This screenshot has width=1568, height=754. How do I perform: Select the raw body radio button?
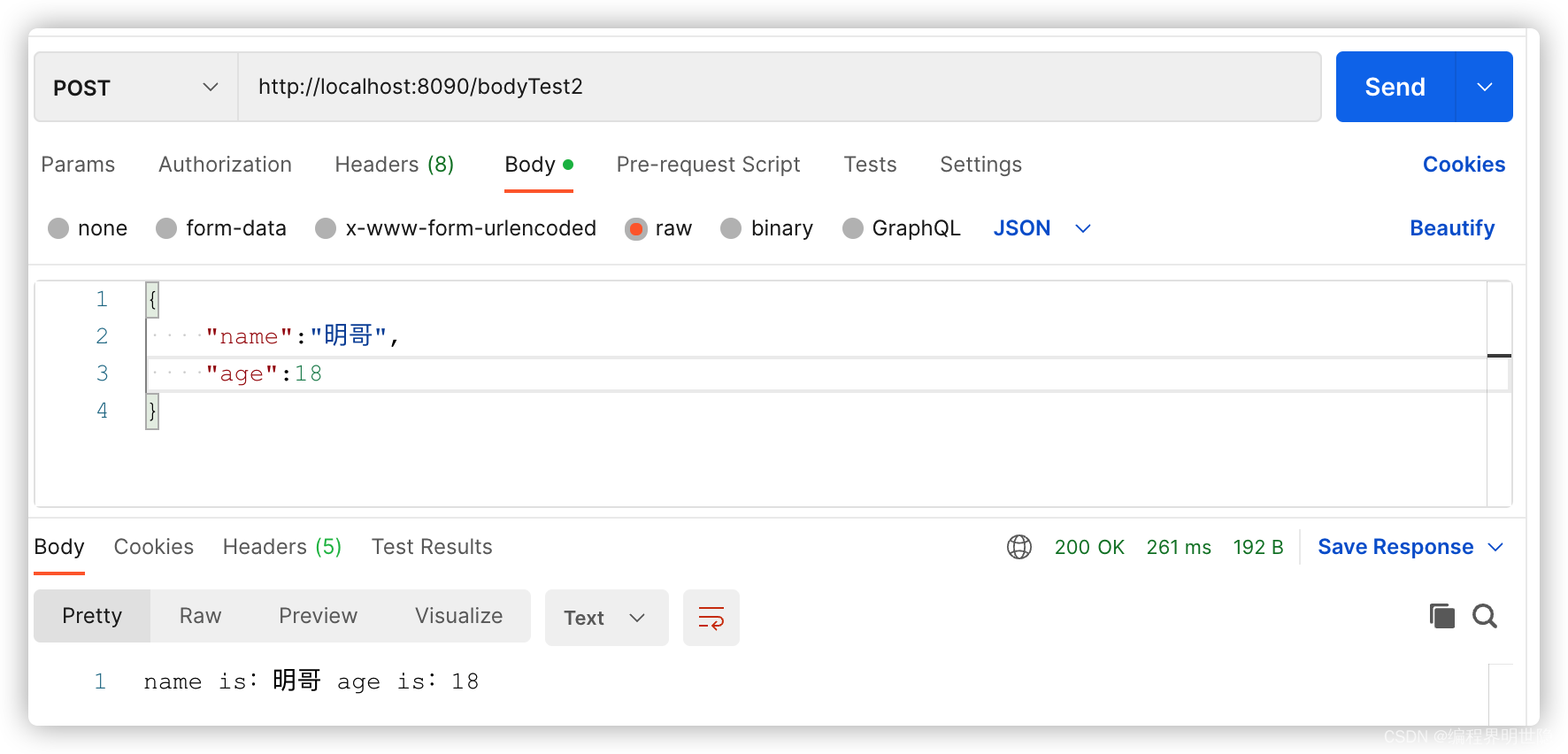pos(636,229)
